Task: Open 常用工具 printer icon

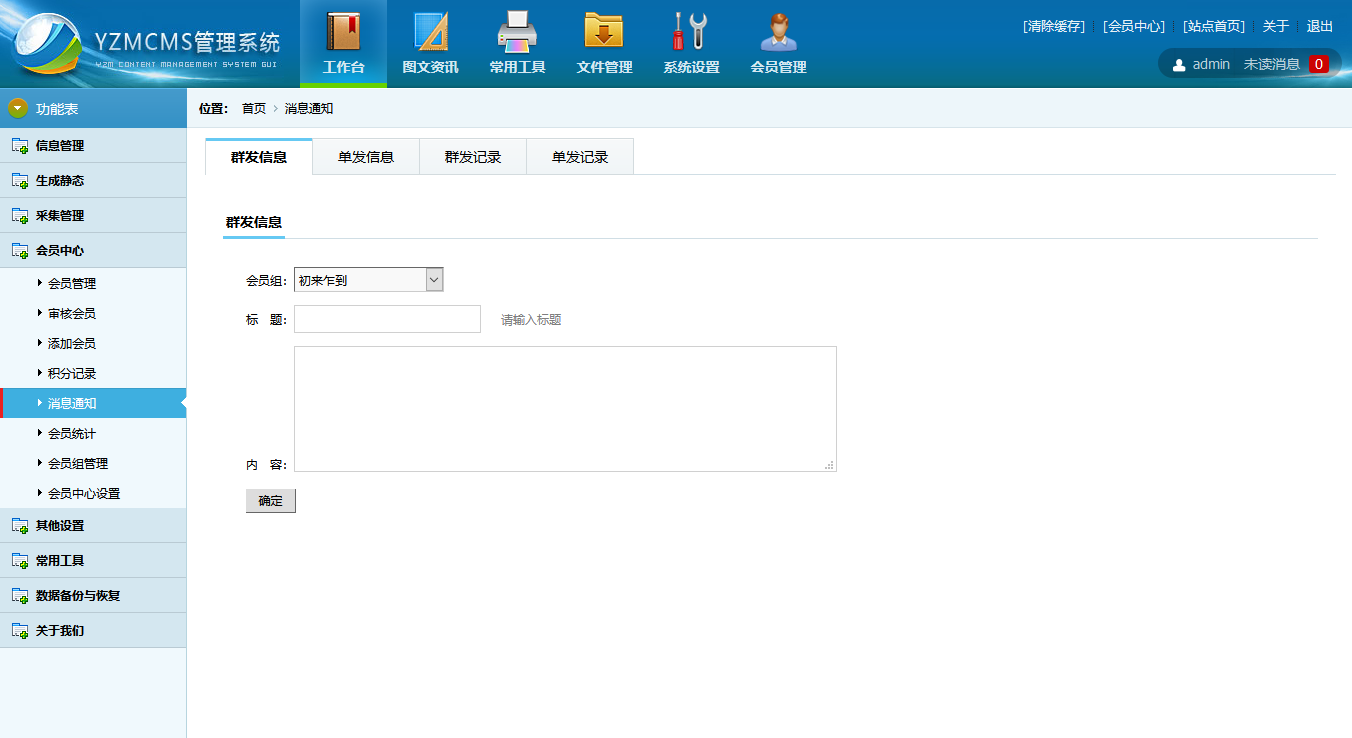Action: click(x=517, y=32)
